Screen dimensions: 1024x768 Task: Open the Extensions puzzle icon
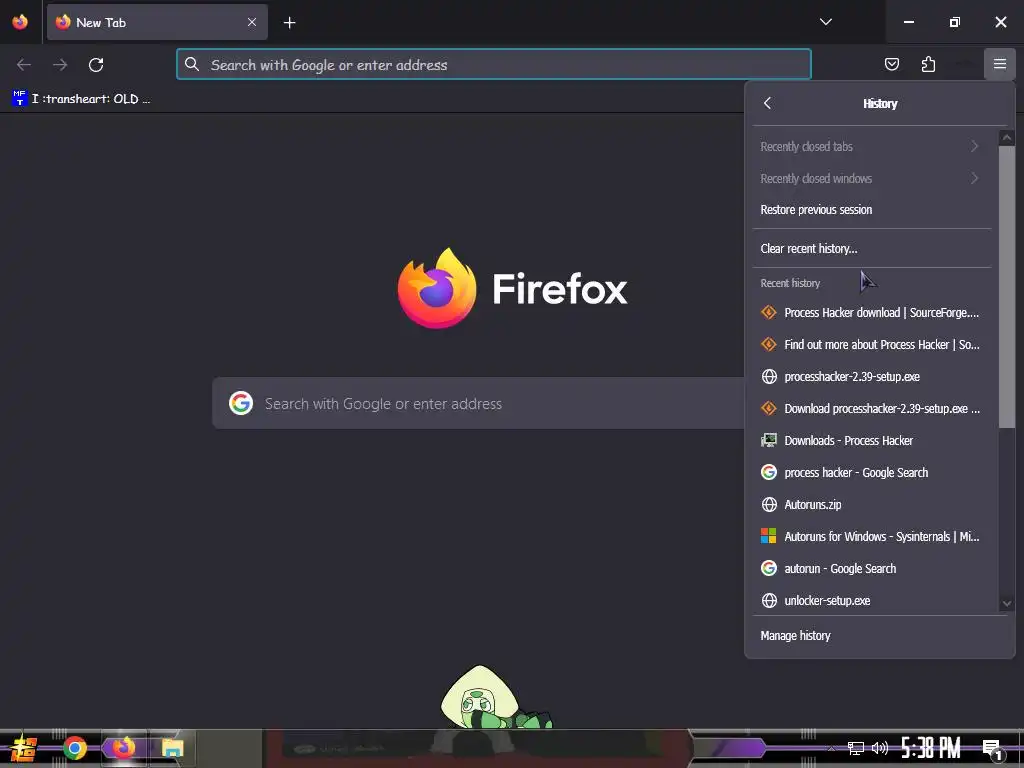pos(928,64)
